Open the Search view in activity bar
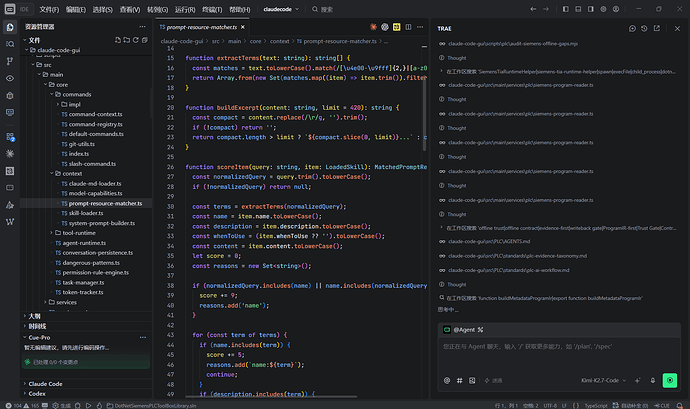The width and height of the screenshot is (690, 409). coord(10,44)
